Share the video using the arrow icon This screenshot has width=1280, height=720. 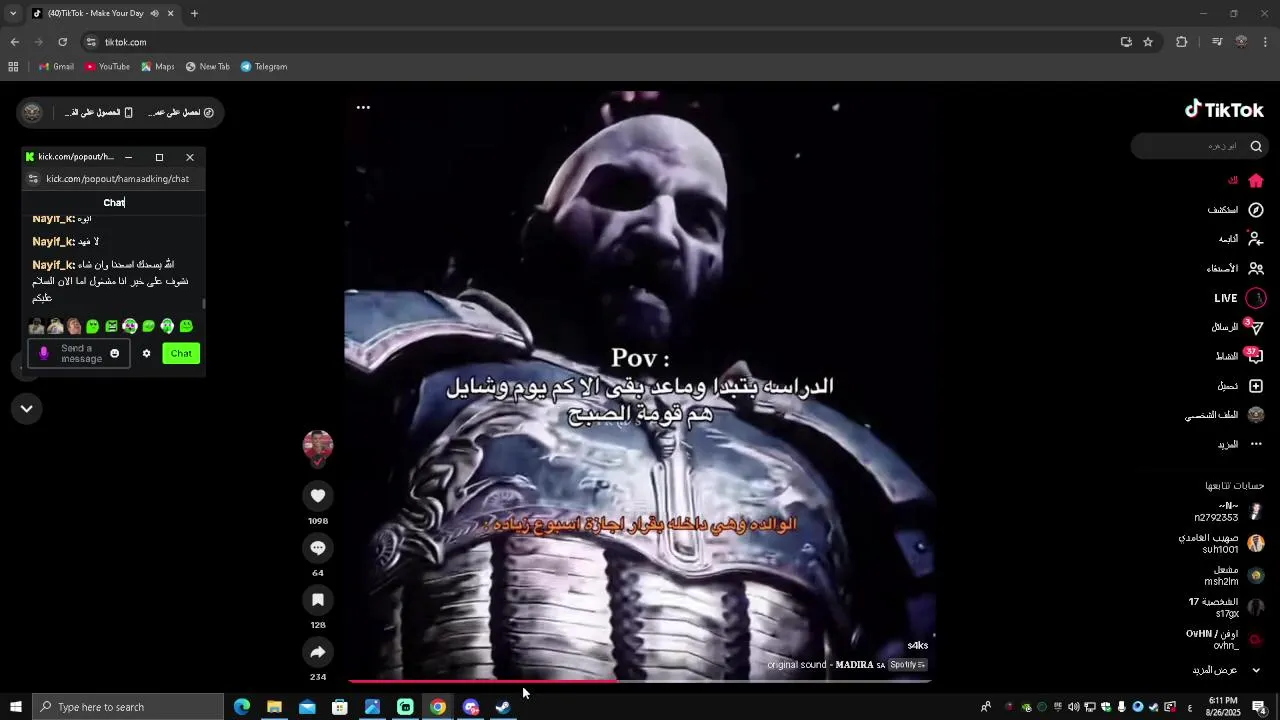click(318, 652)
